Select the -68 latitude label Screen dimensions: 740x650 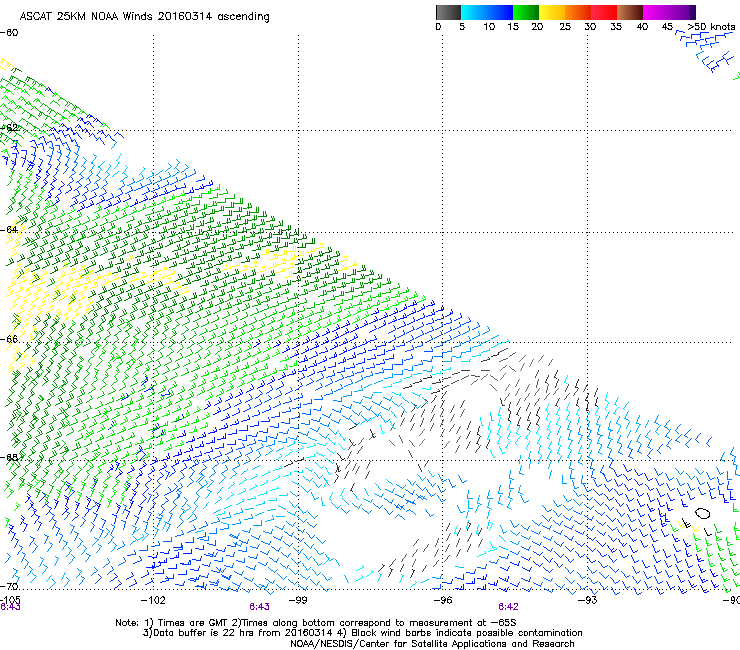pyautogui.click(x=9, y=457)
